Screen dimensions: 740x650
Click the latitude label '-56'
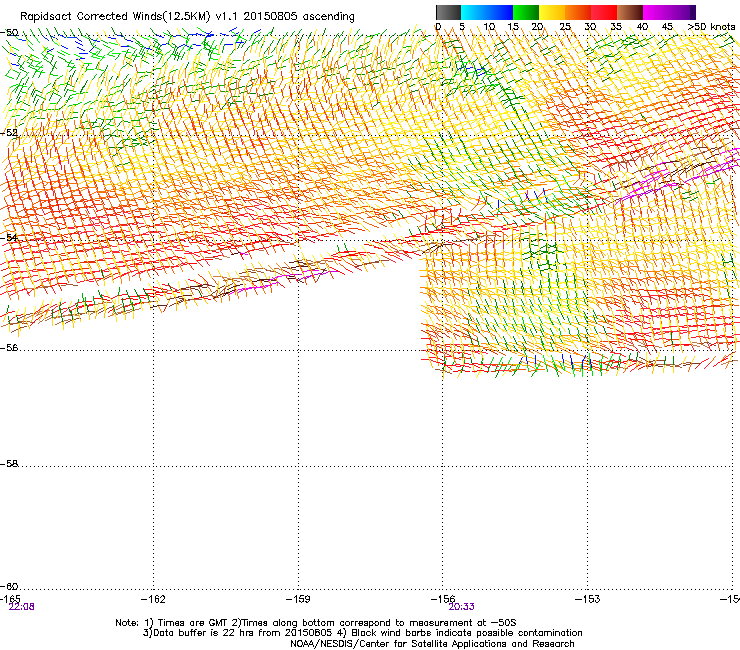pyautogui.click(x=9, y=348)
